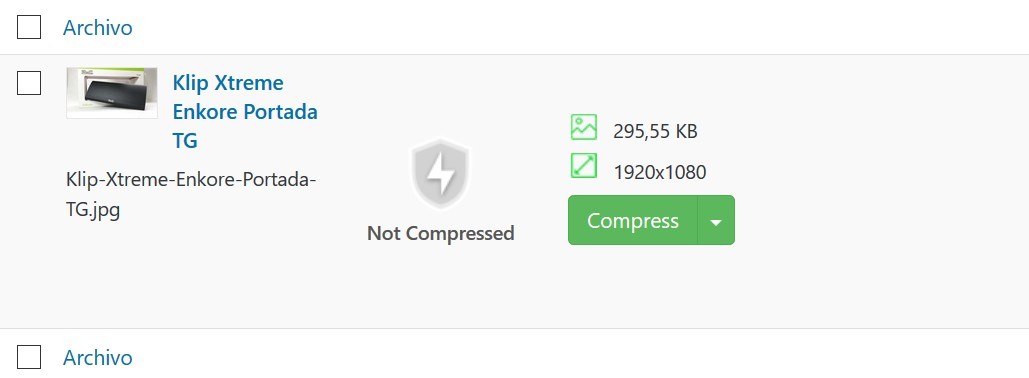The image size is (1029, 378).
Task: Click blank footer area right of bottom Archivo
Action: point(578,357)
